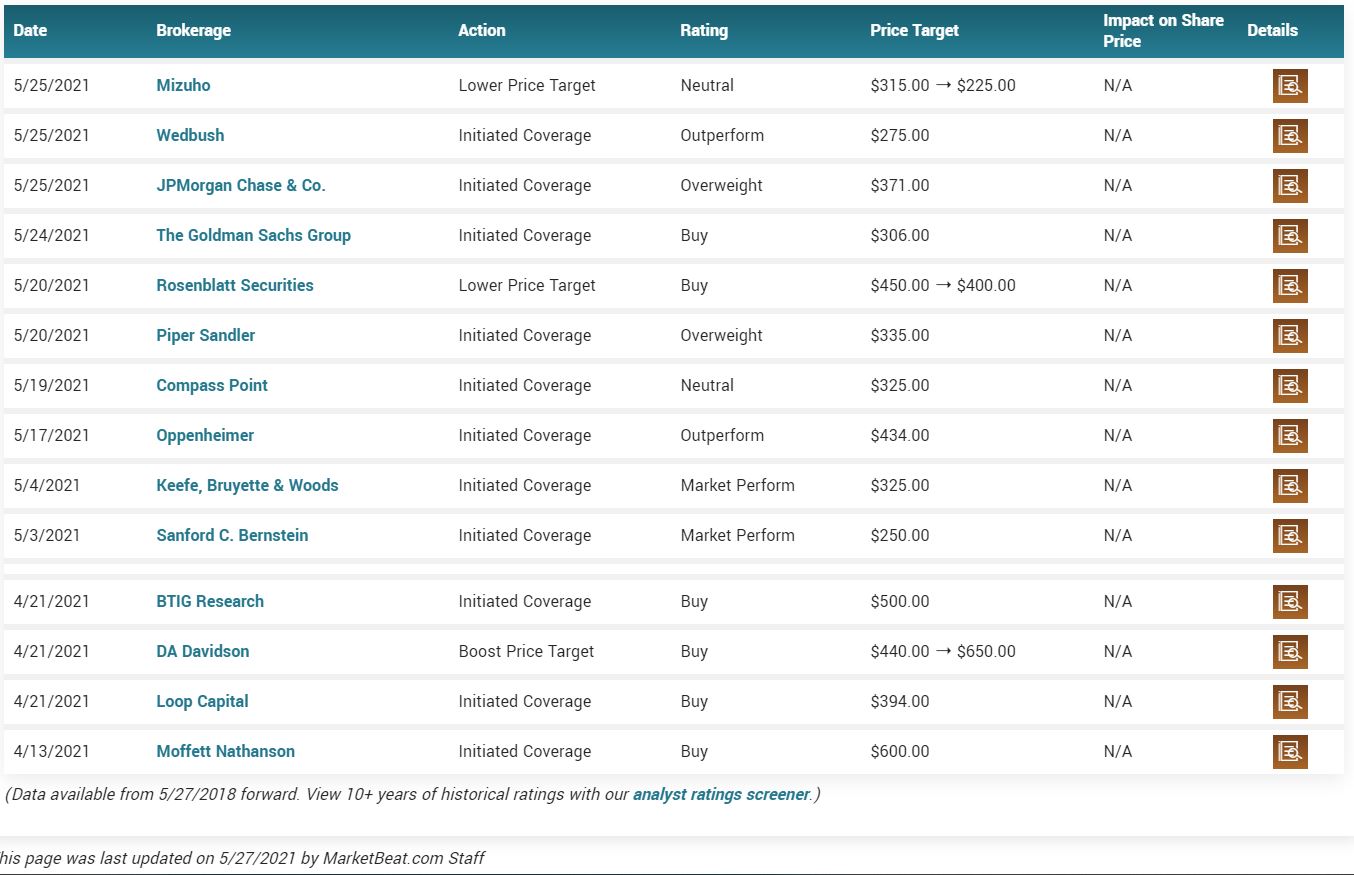This screenshot has height=875, width=1354.
Task: Open Moffett Nathanson details icon
Action: pos(1290,752)
